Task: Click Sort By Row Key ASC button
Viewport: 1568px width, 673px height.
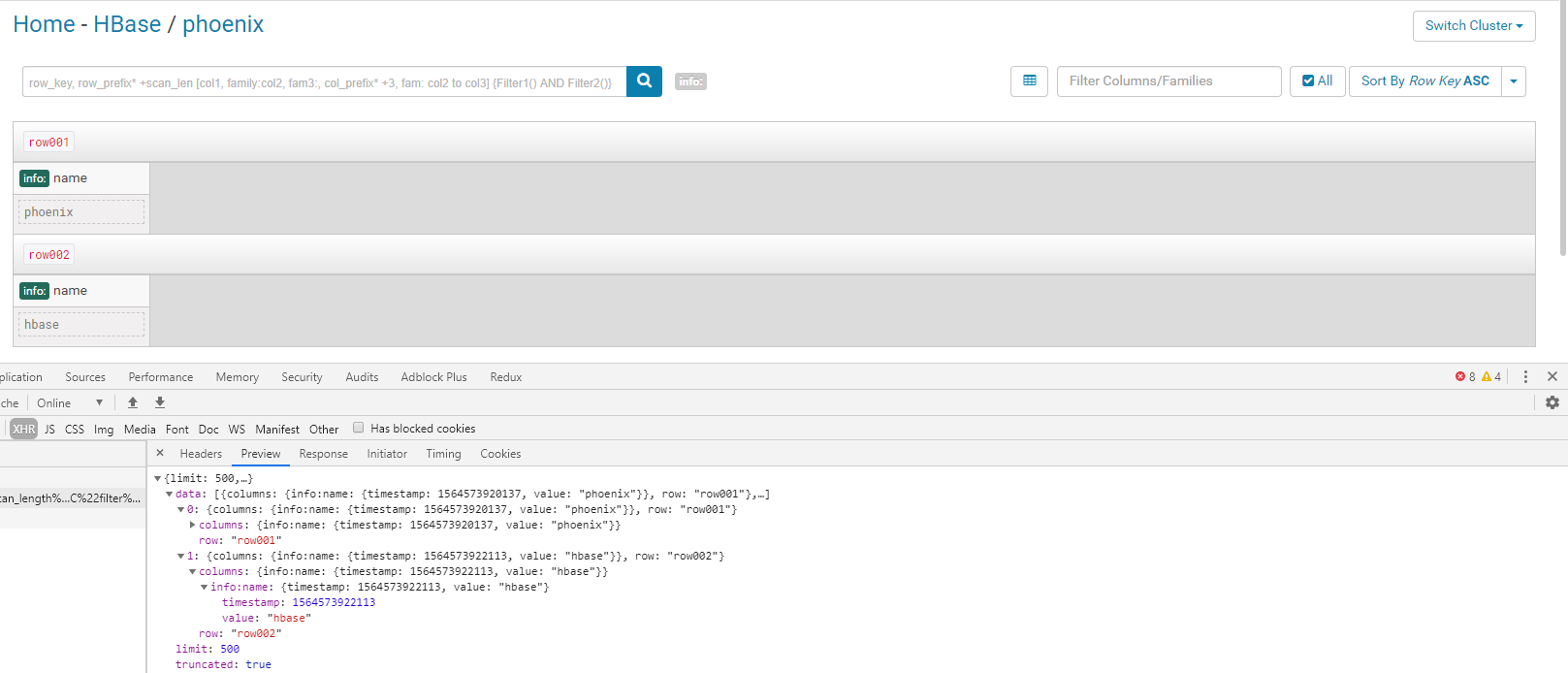Action: pyautogui.click(x=1425, y=81)
